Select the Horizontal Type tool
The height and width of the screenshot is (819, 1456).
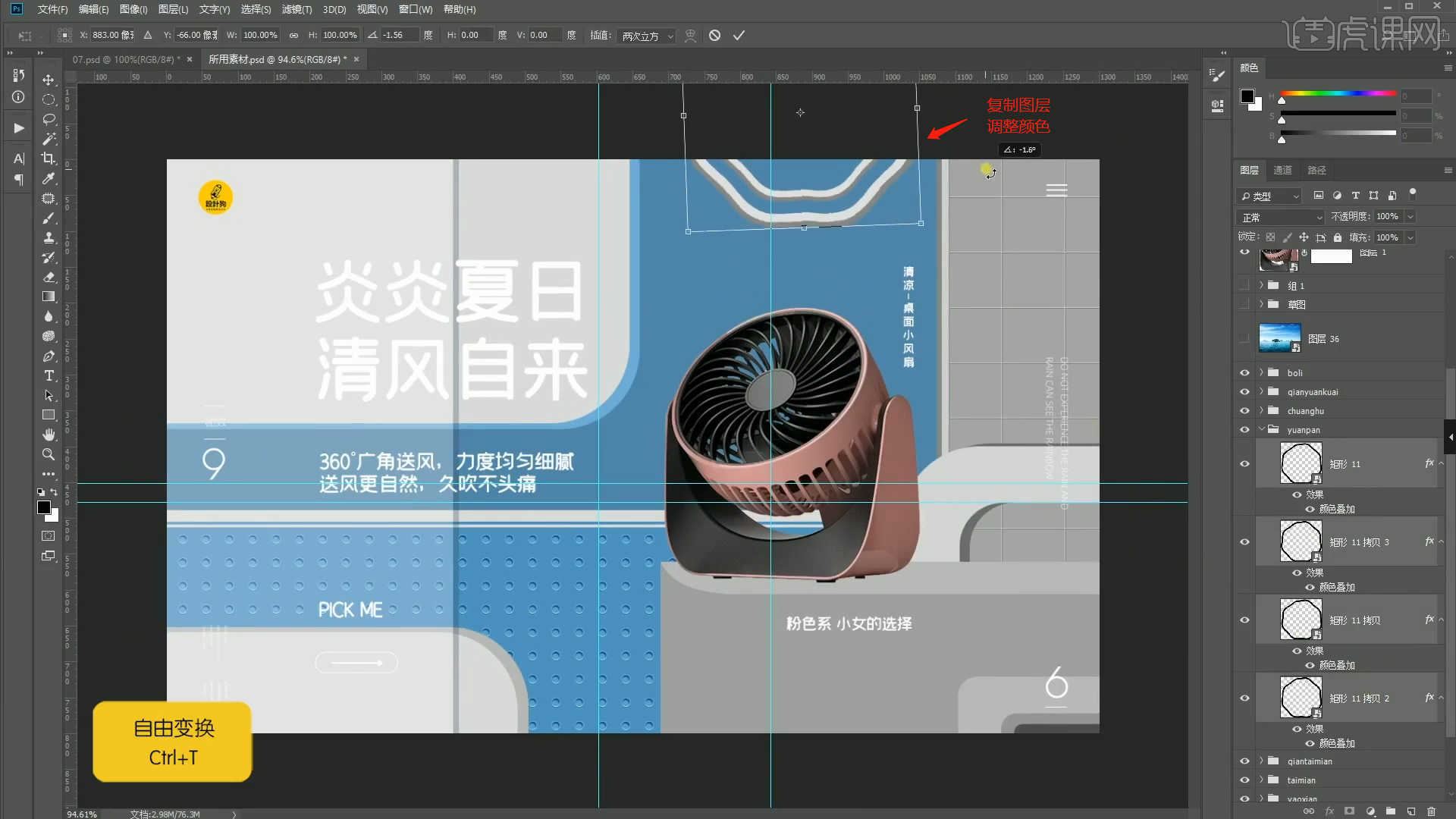(49, 375)
